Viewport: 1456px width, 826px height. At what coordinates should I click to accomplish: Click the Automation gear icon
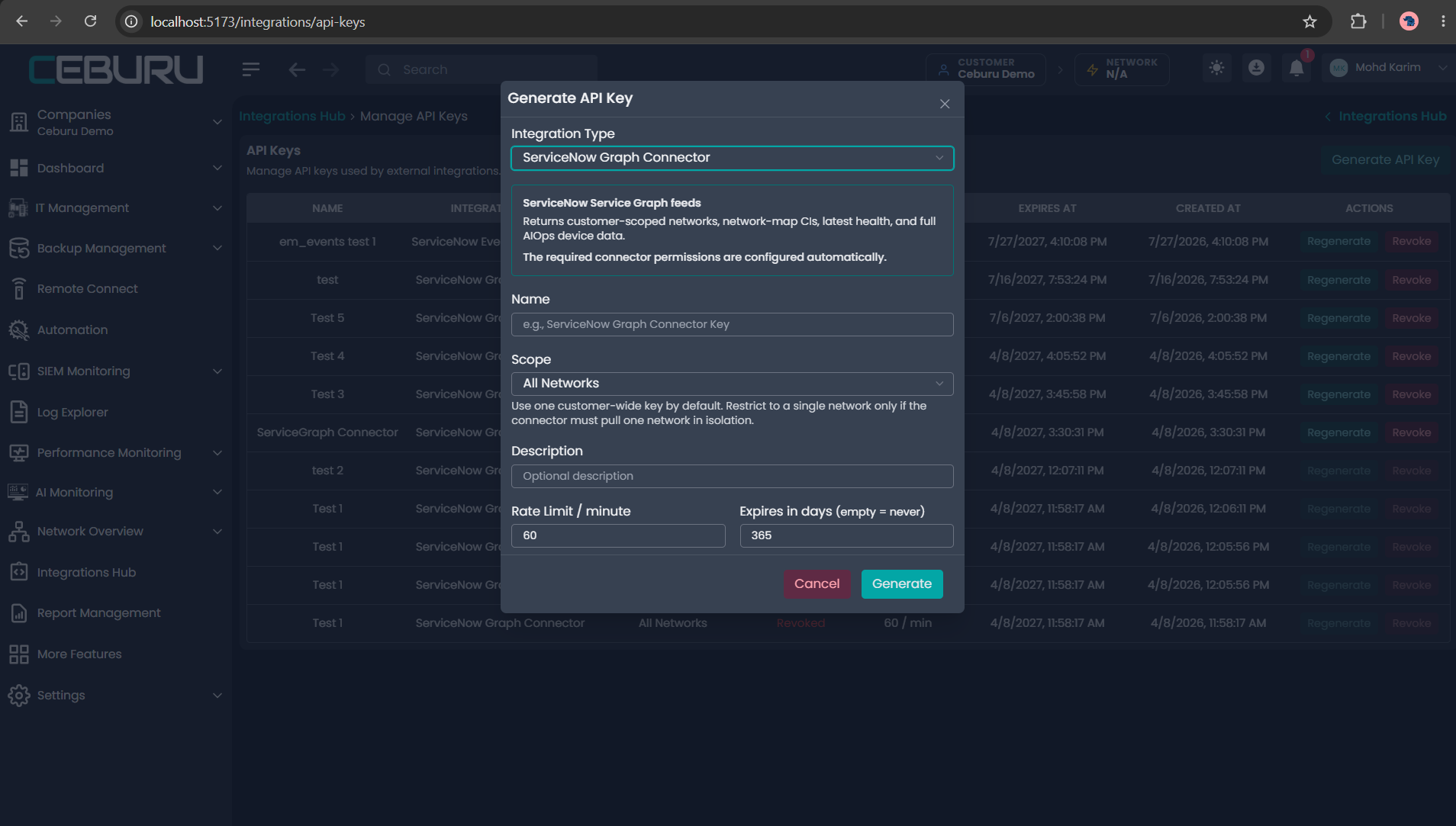coord(19,329)
